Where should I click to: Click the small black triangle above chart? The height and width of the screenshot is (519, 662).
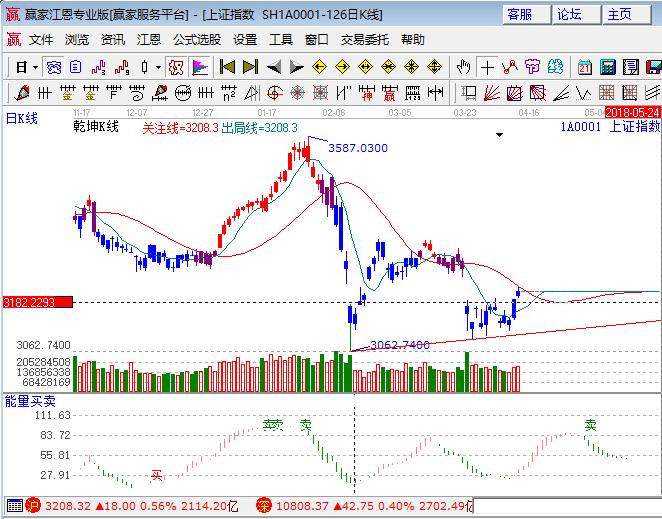(497, 133)
